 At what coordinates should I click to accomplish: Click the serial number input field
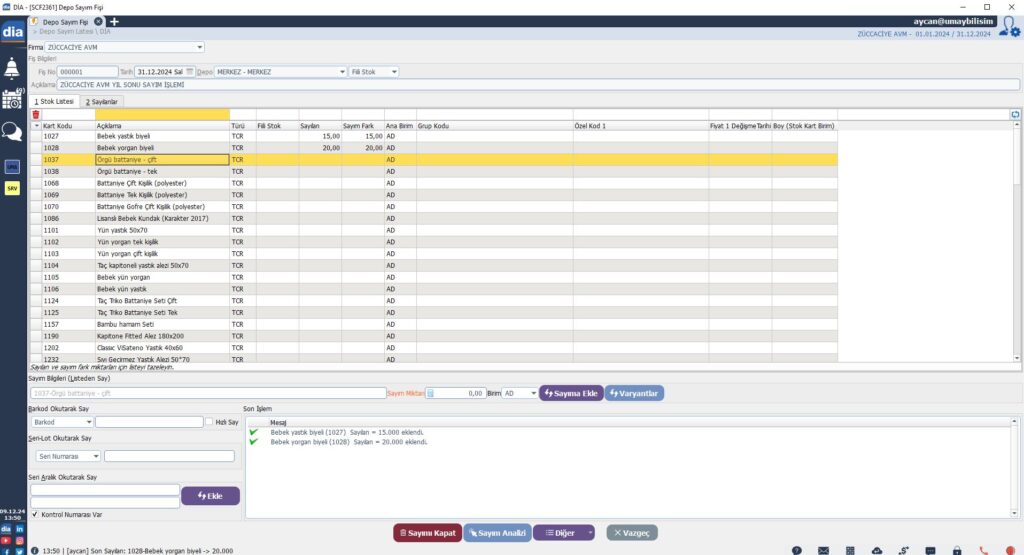[x=169, y=456]
